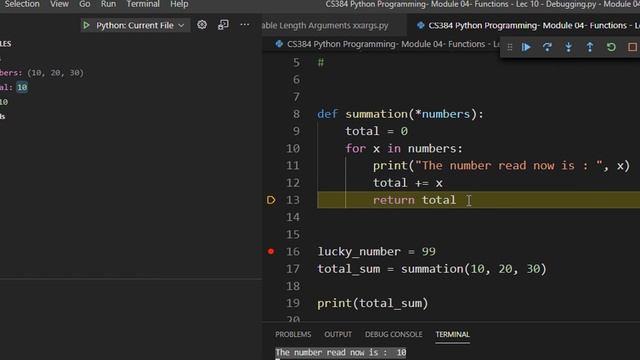Click the current execution arrow at line 13
The width and height of the screenshot is (640, 360).
coord(271,200)
